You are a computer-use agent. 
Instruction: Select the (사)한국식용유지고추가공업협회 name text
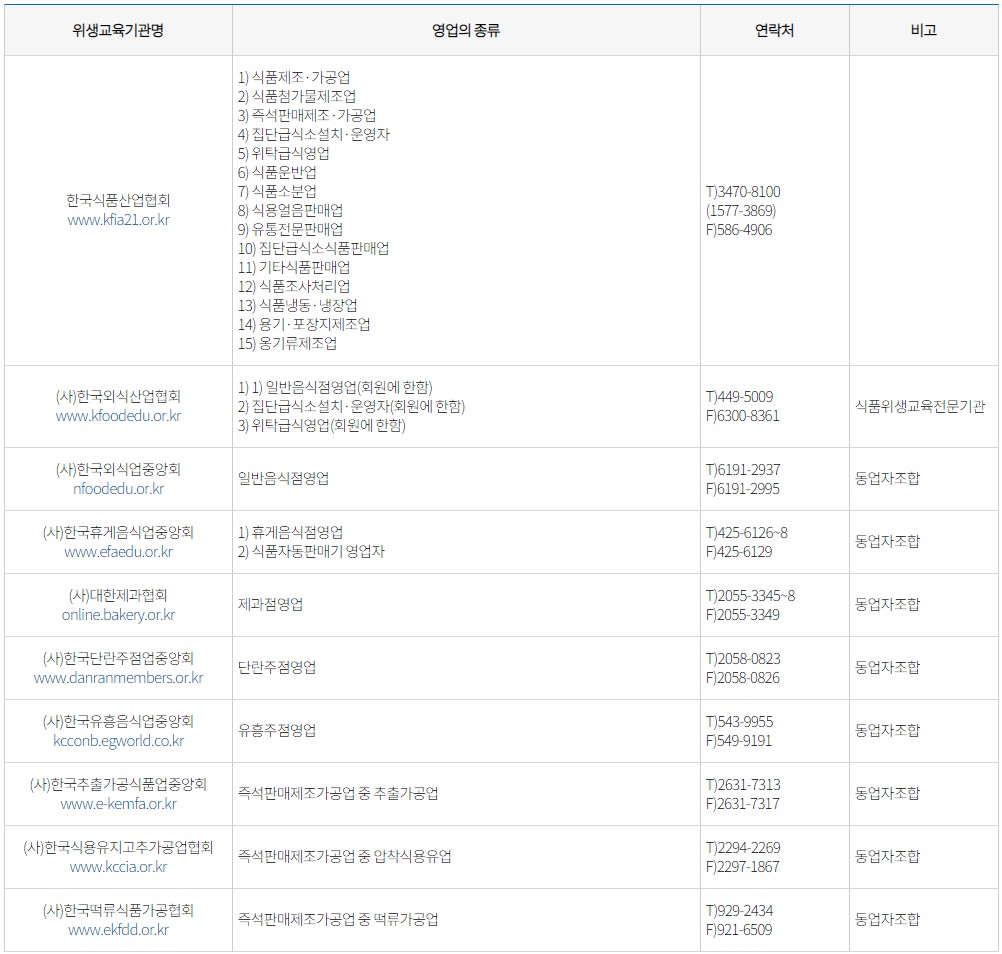[x=118, y=848]
